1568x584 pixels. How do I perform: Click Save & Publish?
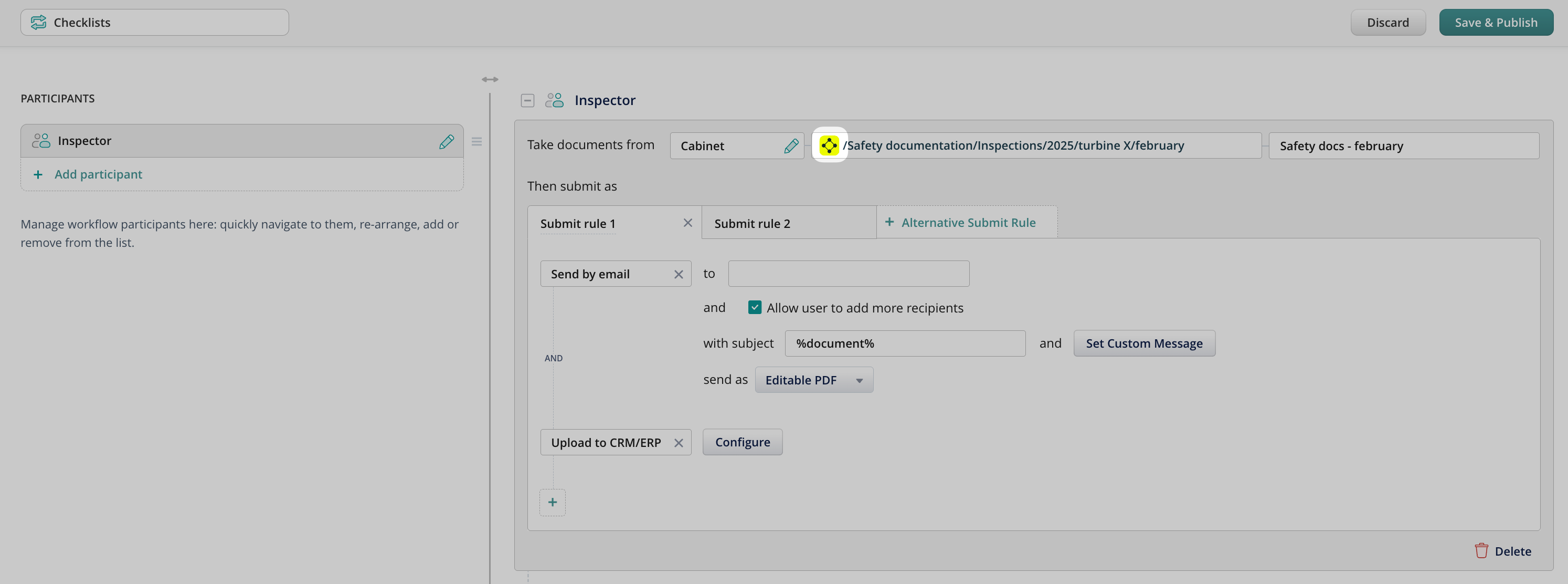tap(1495, 23)
